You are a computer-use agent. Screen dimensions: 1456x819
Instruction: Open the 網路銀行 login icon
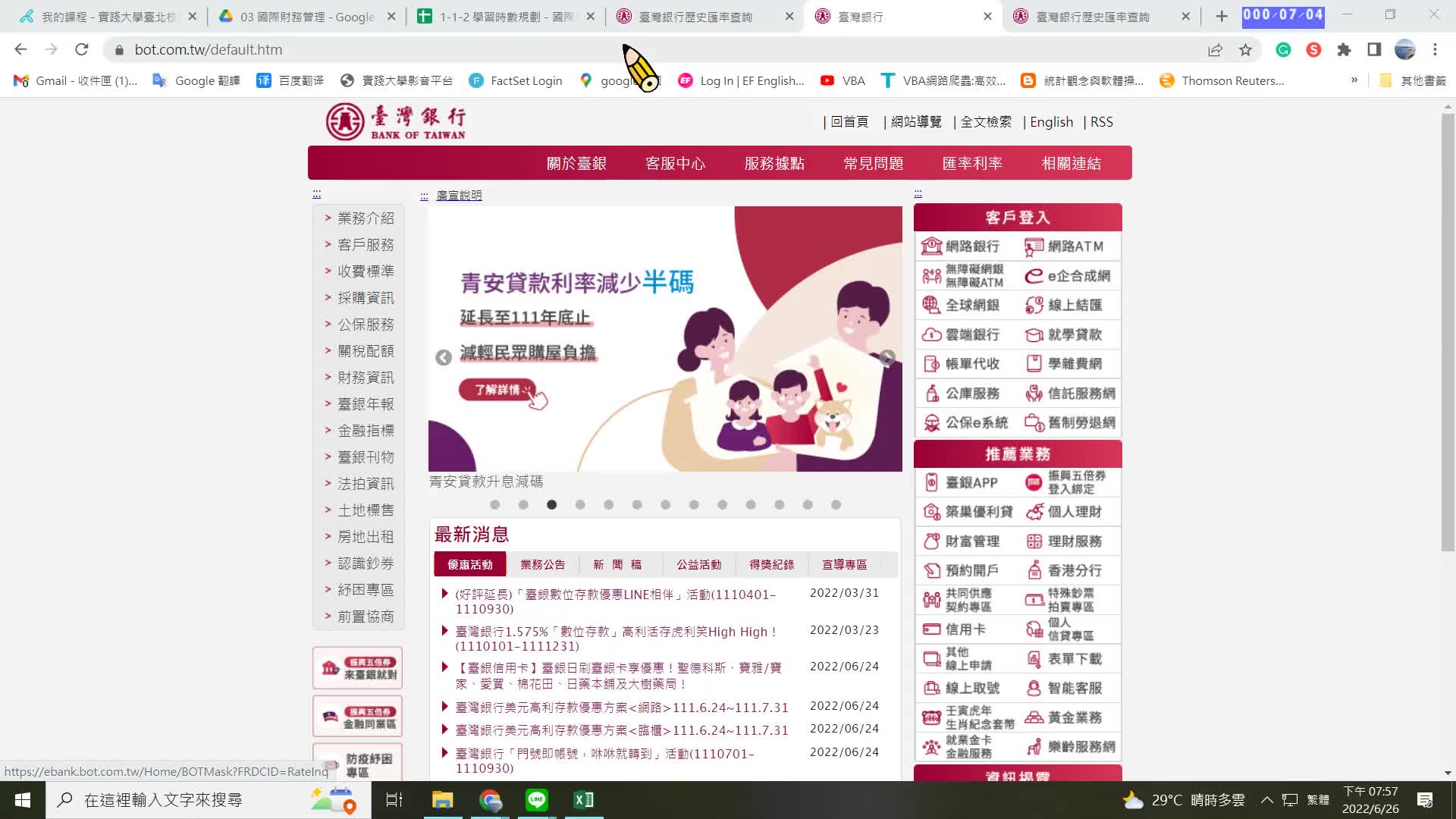tap(931, 246)
